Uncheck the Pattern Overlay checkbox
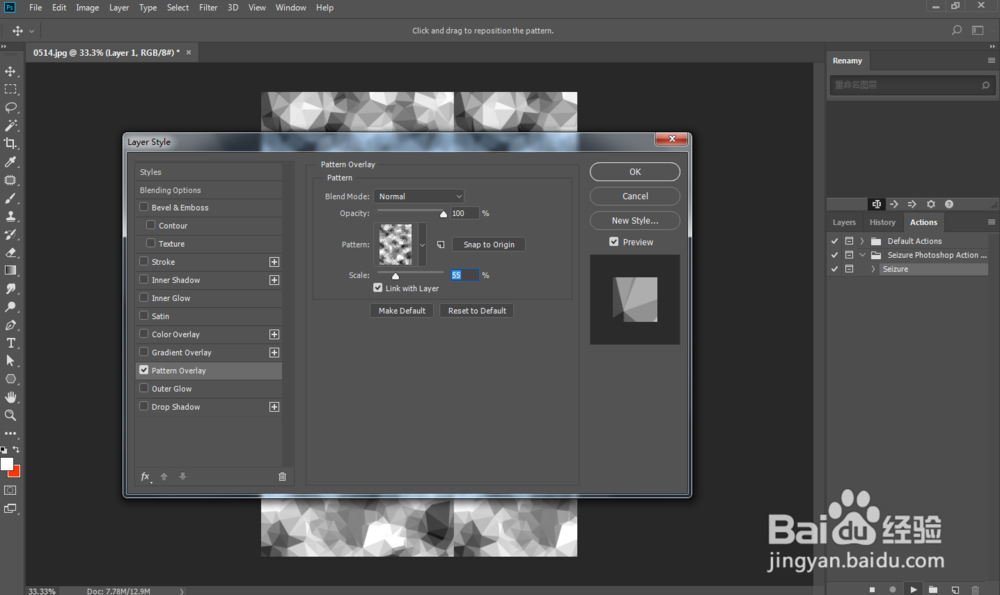The width and height of the screenshot is (1000, 595). (144, 370)
